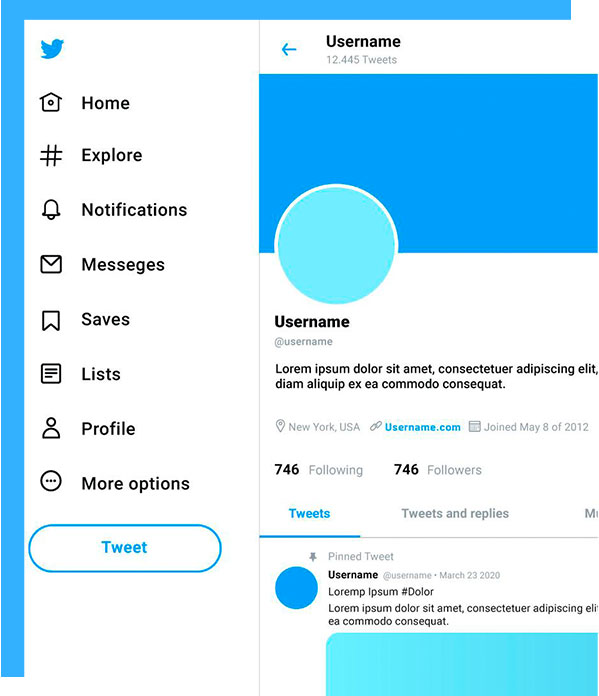Open Home via the house icon
This screenshot has height=696, width=599.
coord(51,103)
